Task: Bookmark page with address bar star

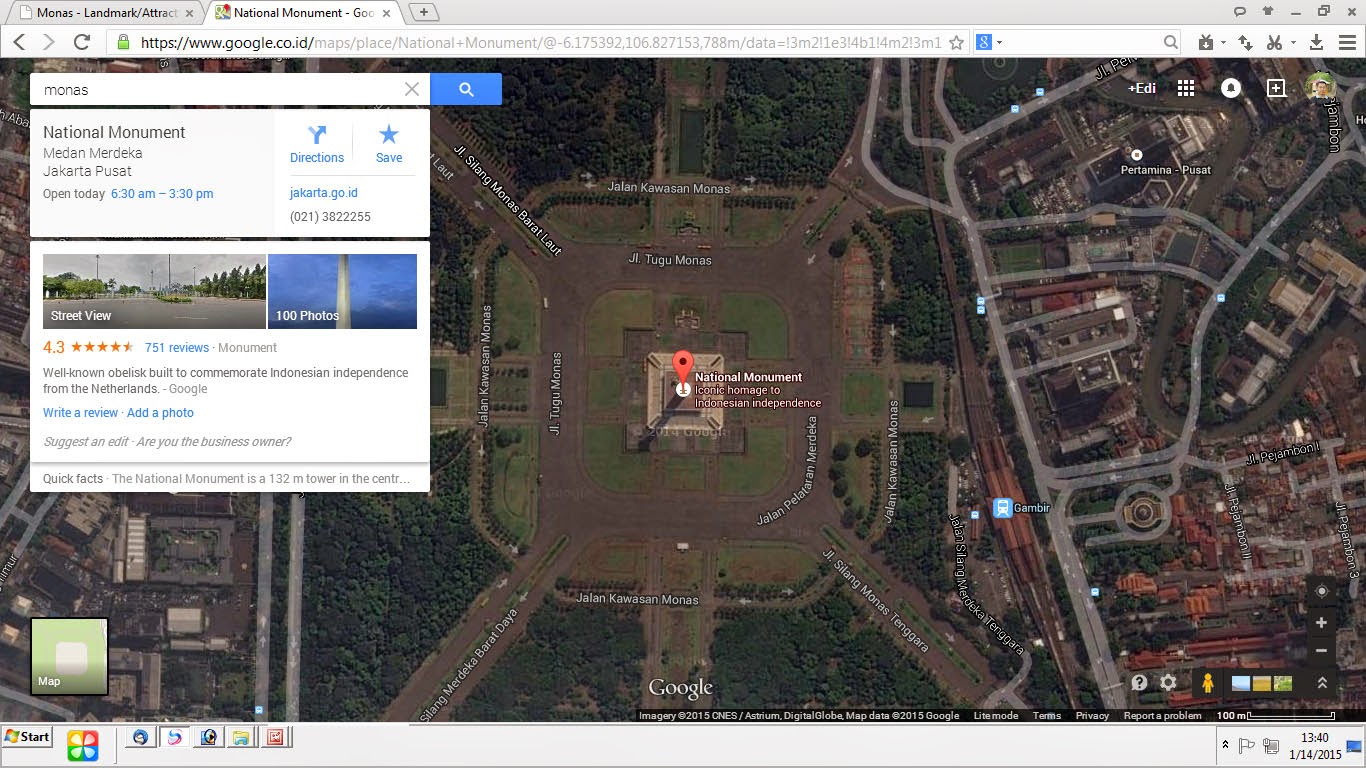Action: 956,42
